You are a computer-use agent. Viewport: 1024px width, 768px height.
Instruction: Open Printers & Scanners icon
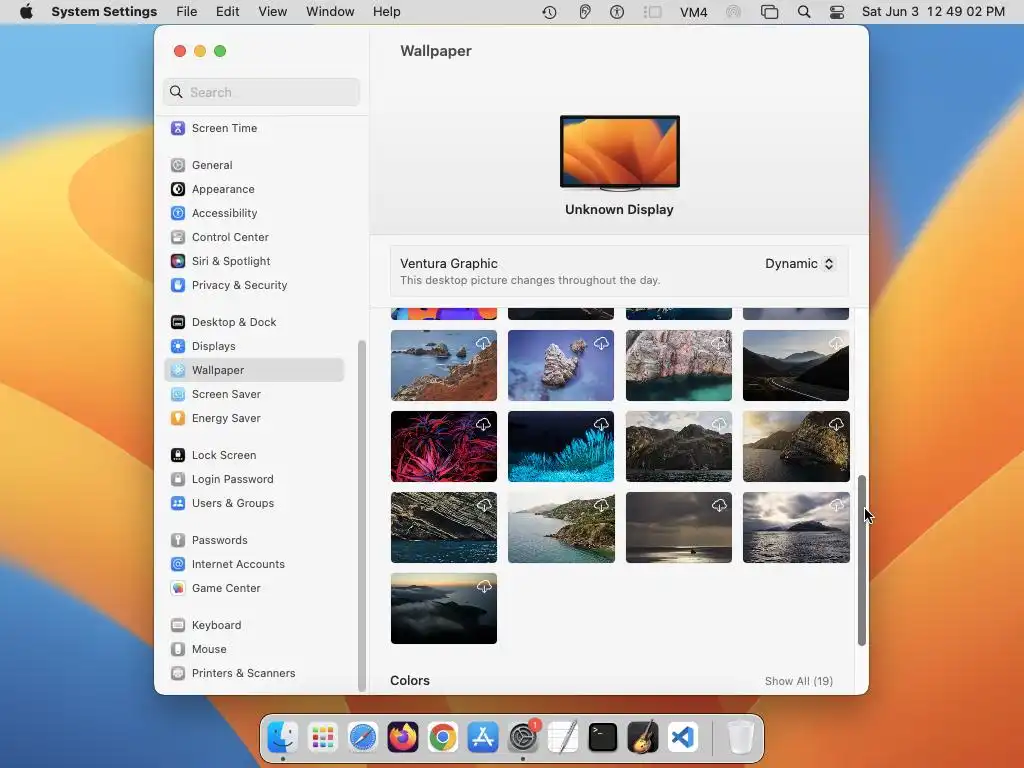tap(178, 673)
